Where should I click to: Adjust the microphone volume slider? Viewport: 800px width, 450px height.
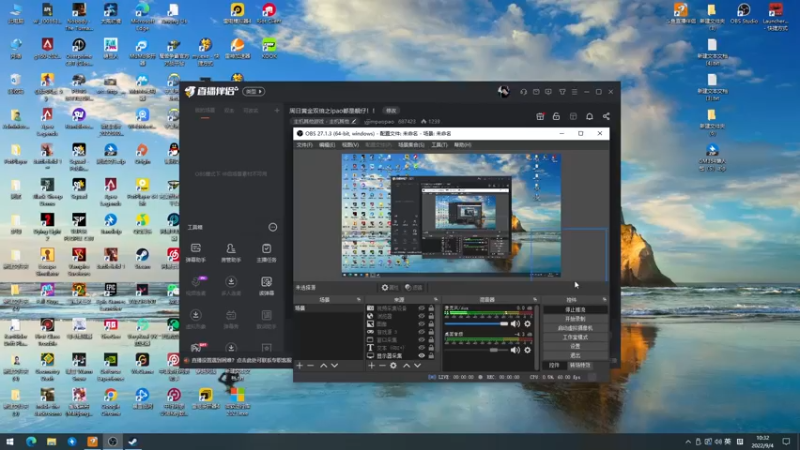click(477, 324)
